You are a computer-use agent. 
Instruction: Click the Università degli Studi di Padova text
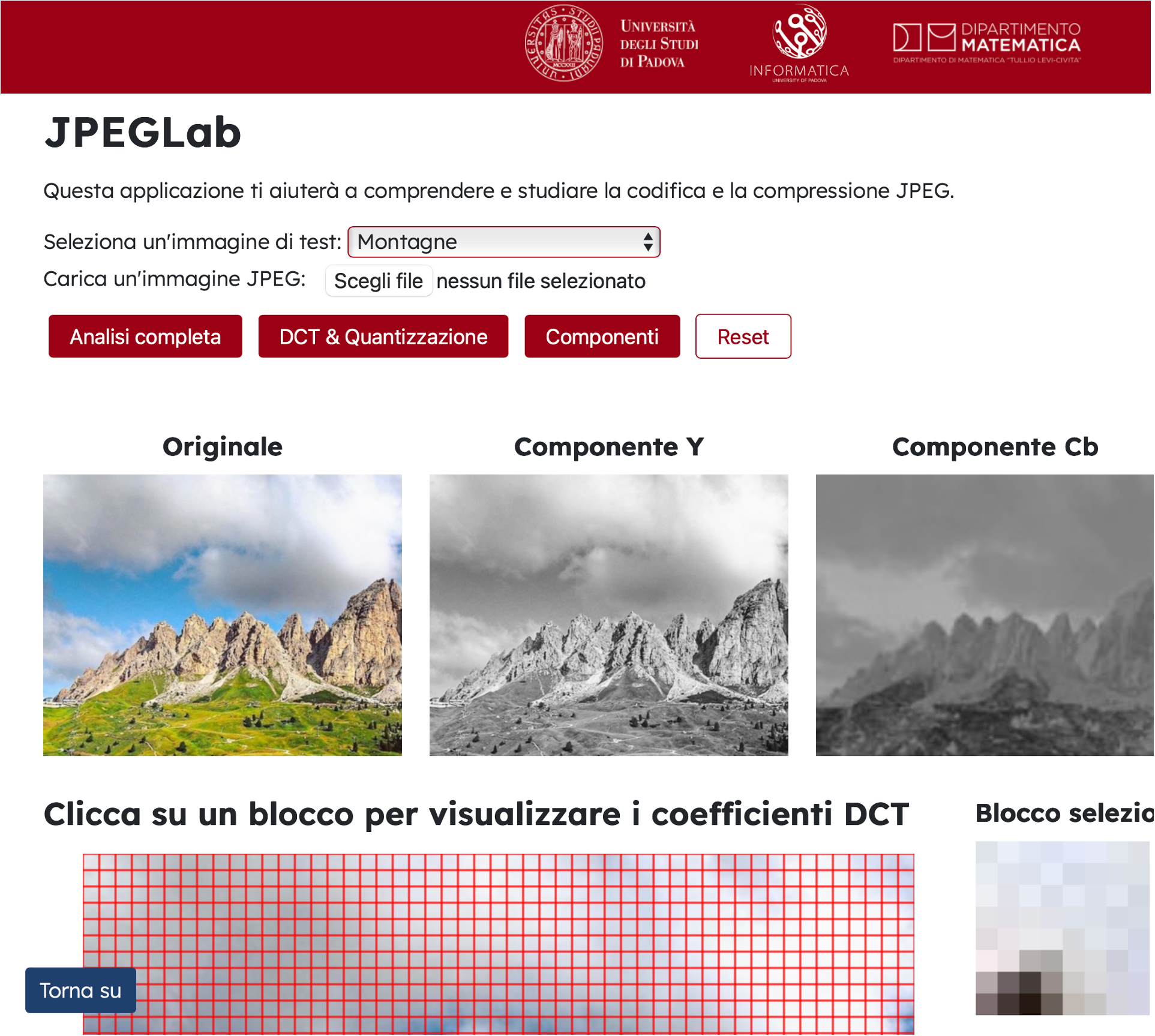click(x=659, y=44)
